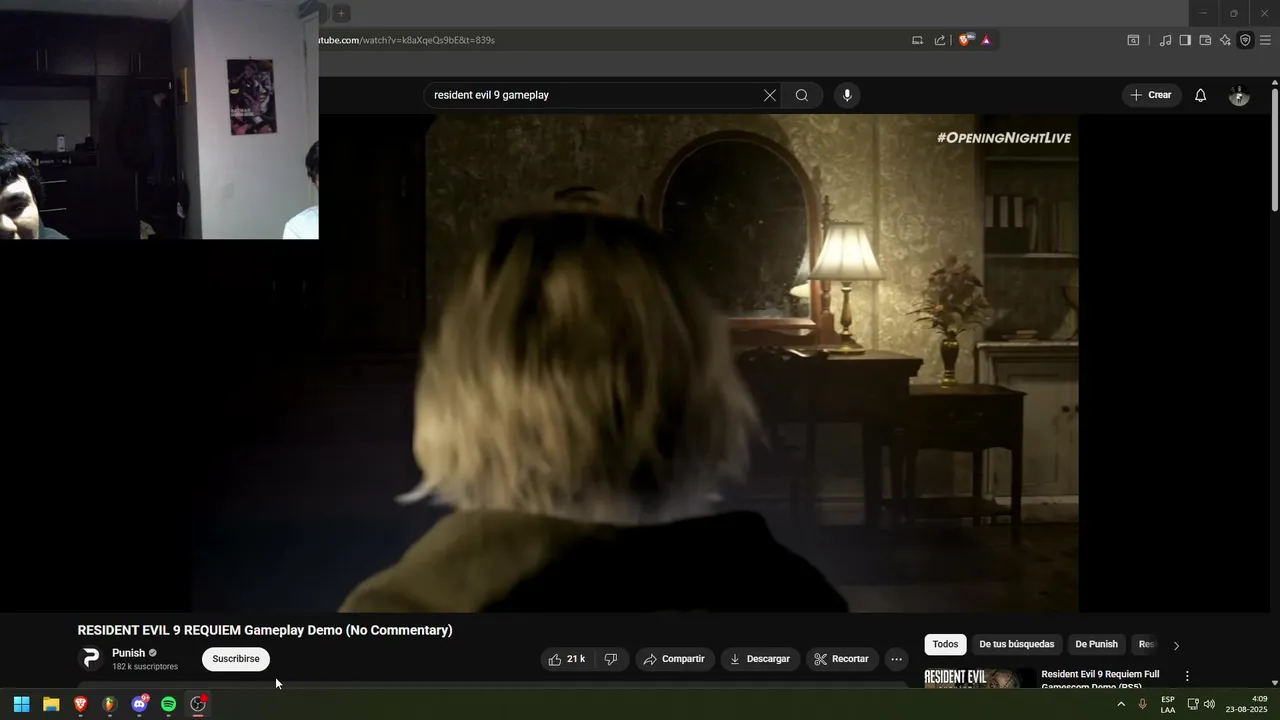Select the De Punish chip
The height and width of the screenshot is (720, 1280).
click(1096, 644)
